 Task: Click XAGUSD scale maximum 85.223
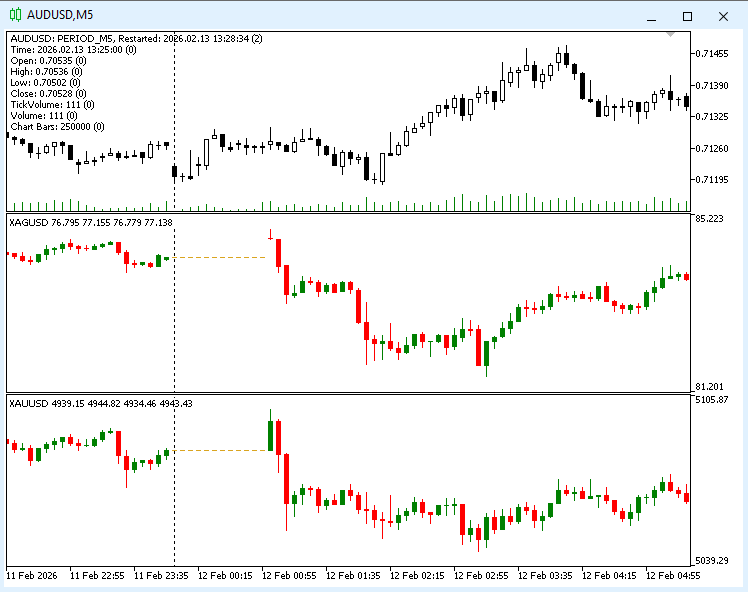pos(709,219)
